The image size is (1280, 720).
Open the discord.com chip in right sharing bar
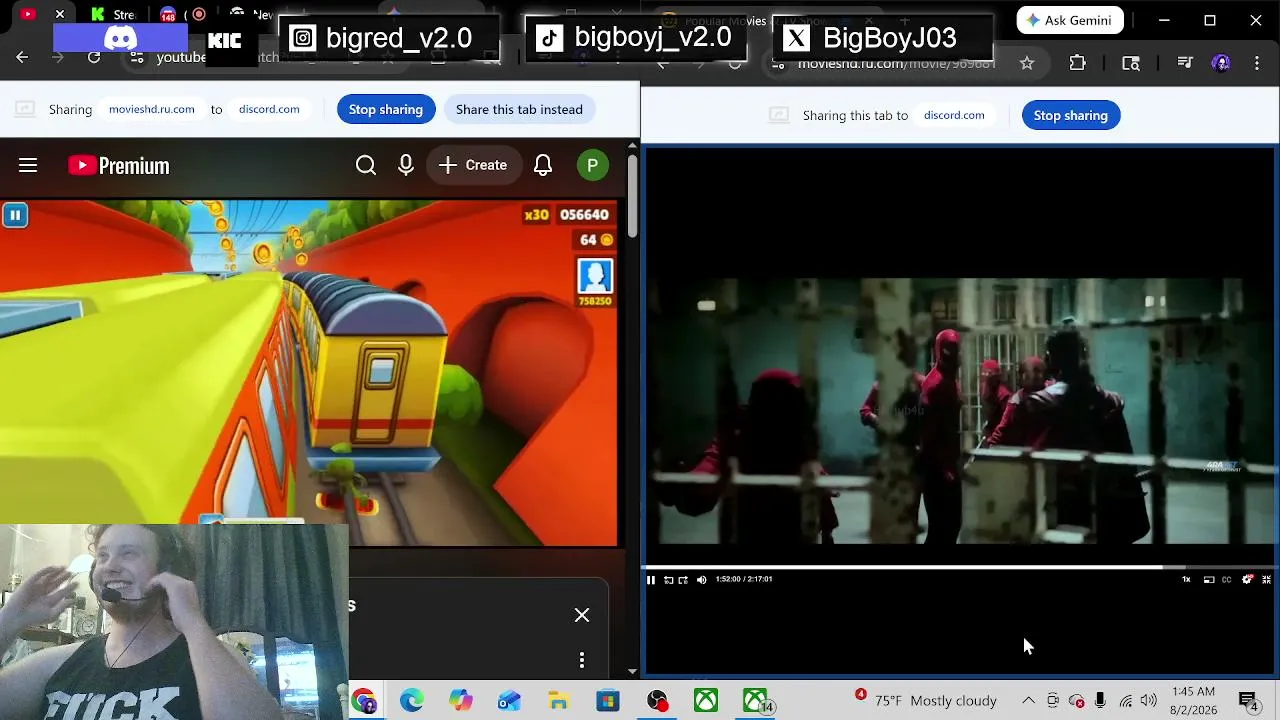pos(954,115)
